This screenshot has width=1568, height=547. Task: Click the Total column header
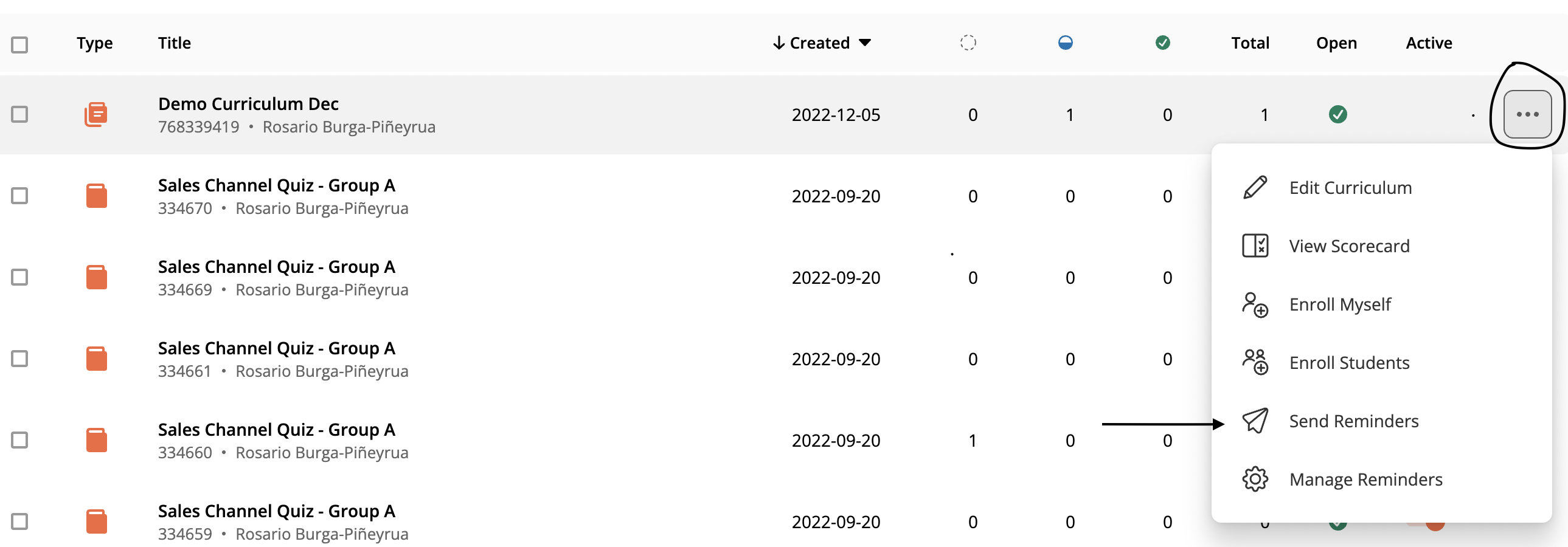click(x=1251, y=43)
